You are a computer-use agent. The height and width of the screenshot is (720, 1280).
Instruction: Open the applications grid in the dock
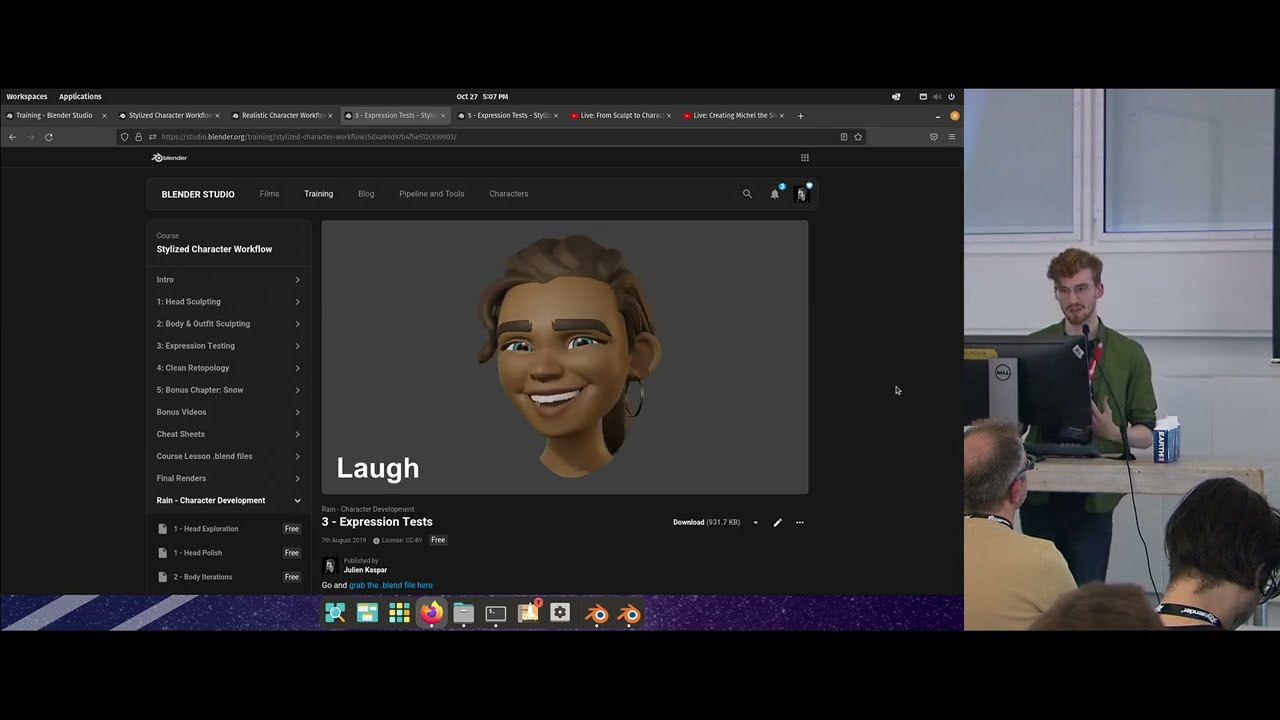(399, 613)
